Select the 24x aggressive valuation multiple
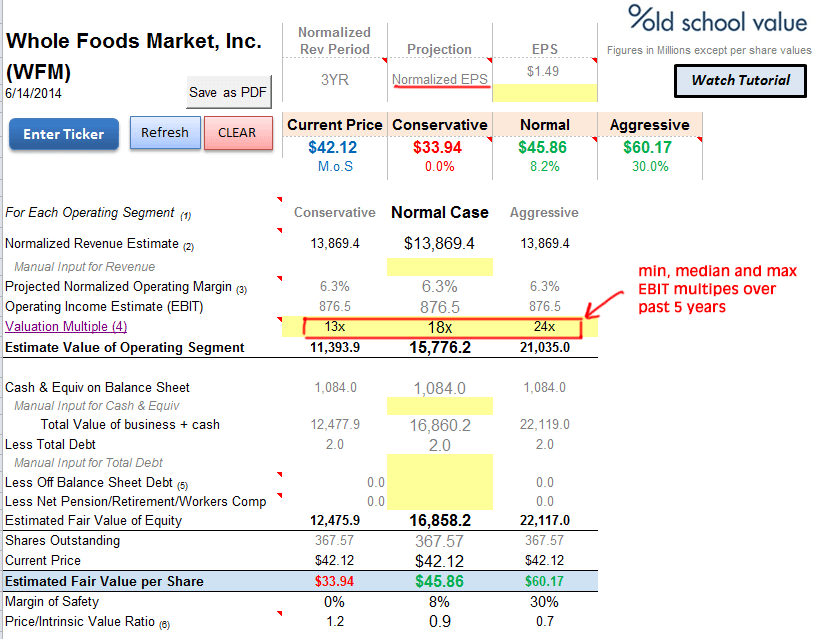Image resolution: width=815 pixels, height=639 pixels. point(544,327)
